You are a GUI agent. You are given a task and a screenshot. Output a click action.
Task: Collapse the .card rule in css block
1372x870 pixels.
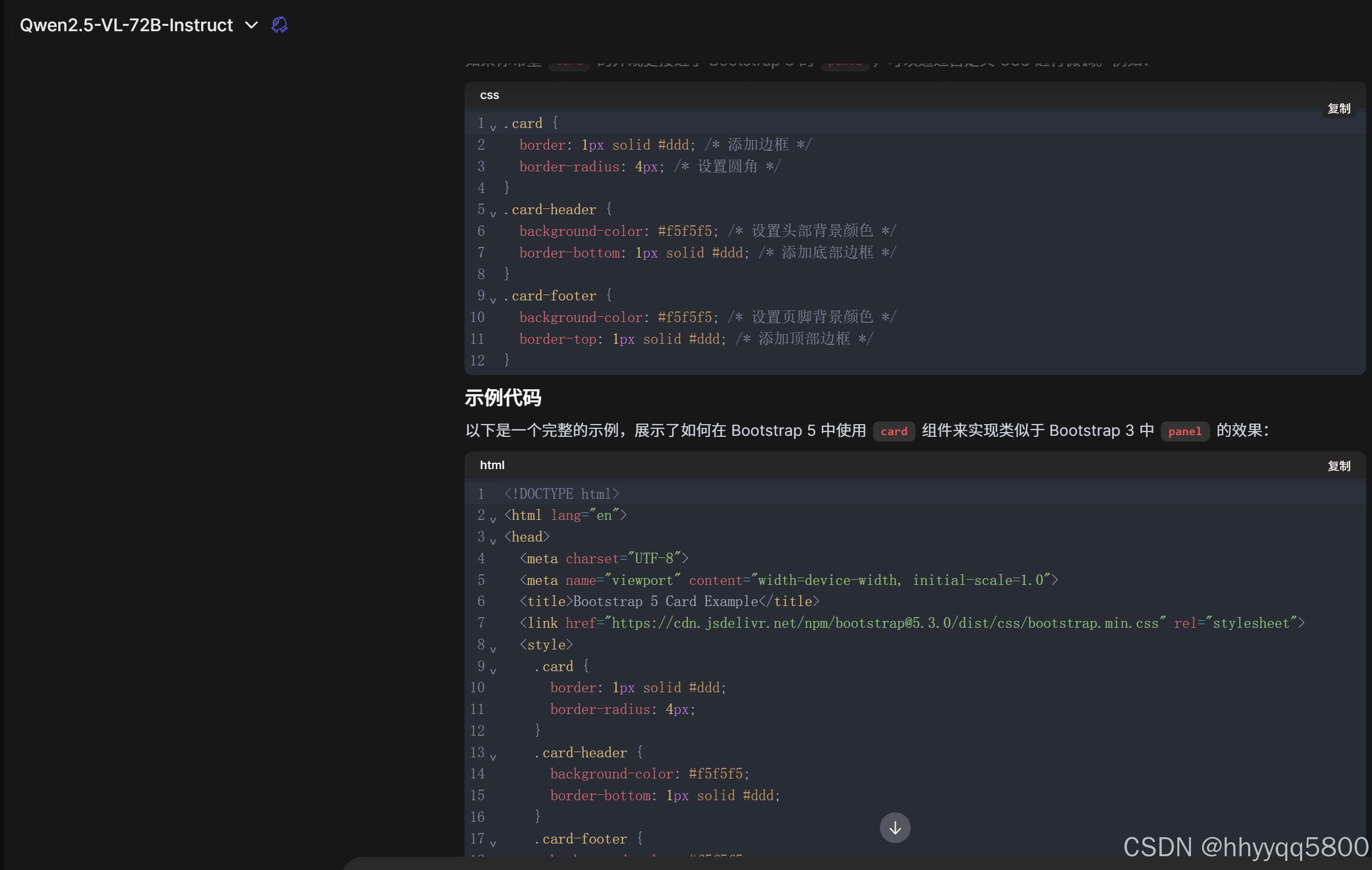[493, 127]
